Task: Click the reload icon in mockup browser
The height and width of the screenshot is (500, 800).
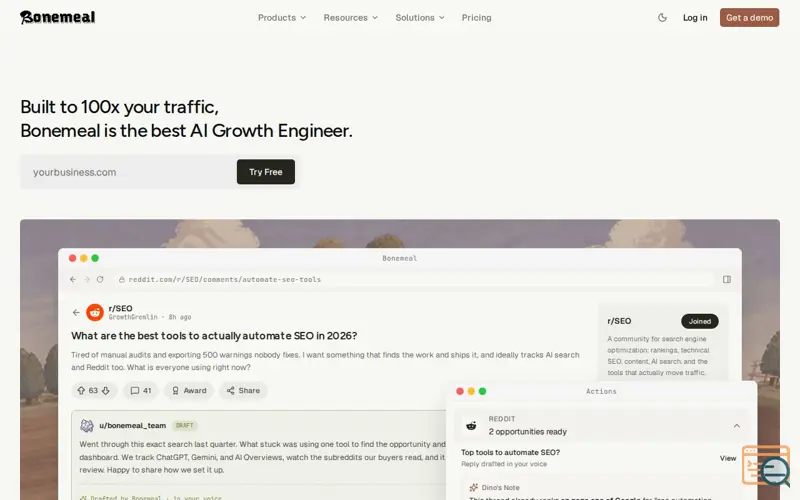Action: point(100,280)
